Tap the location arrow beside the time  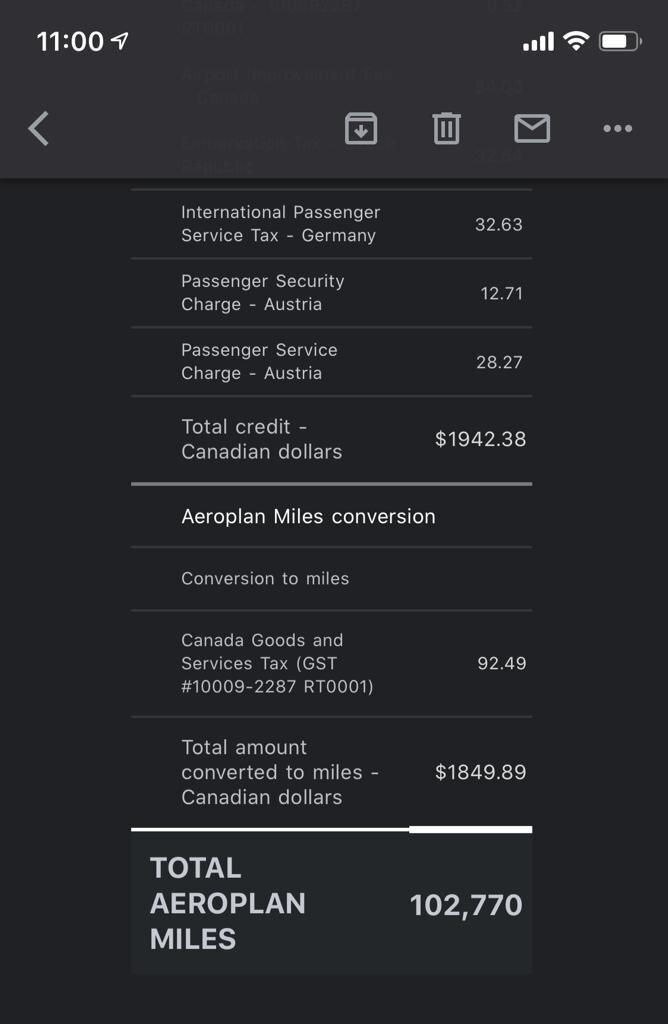point(120,41)
